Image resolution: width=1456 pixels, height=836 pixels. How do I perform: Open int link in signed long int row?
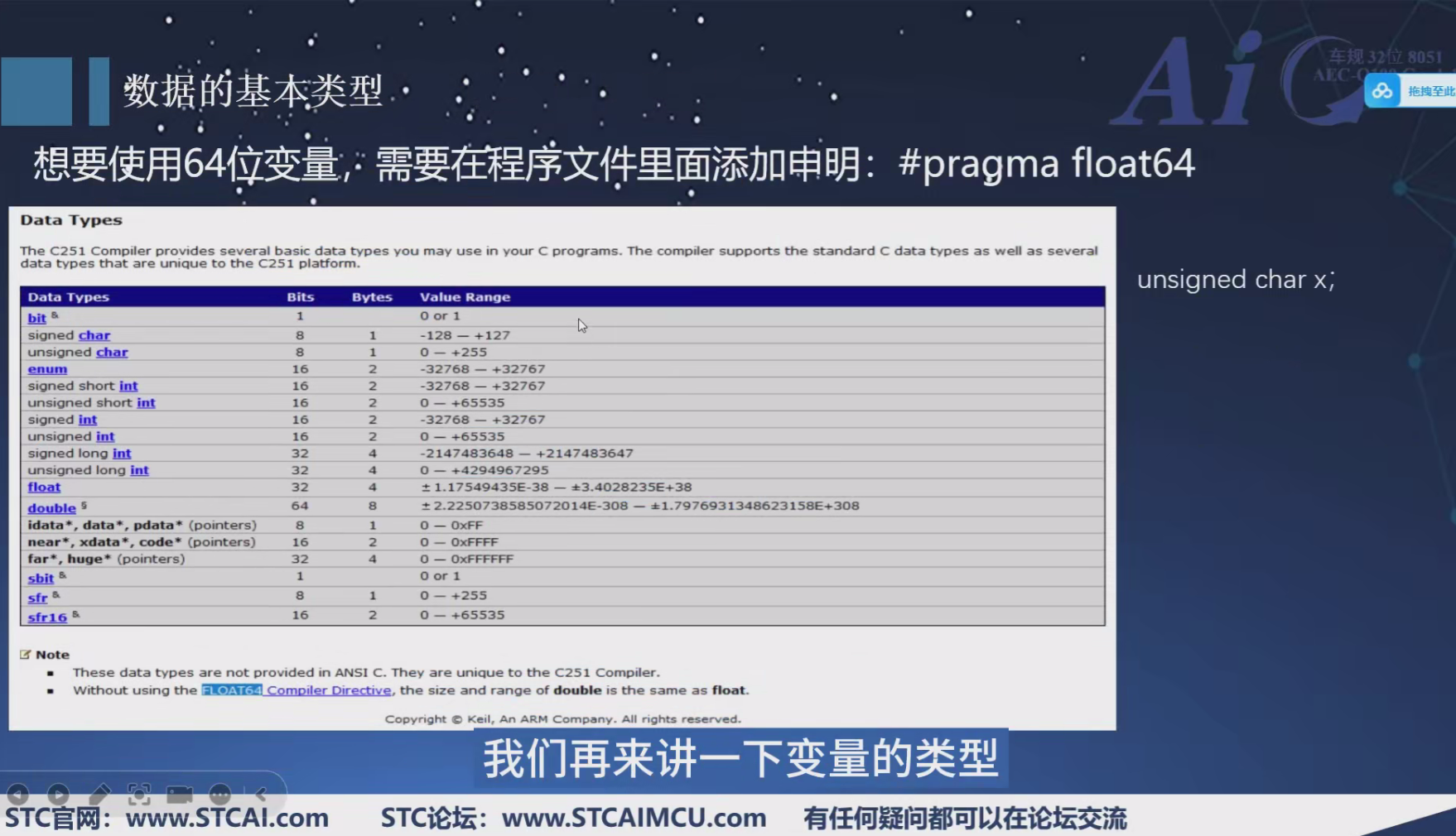(x=122, y=453)
